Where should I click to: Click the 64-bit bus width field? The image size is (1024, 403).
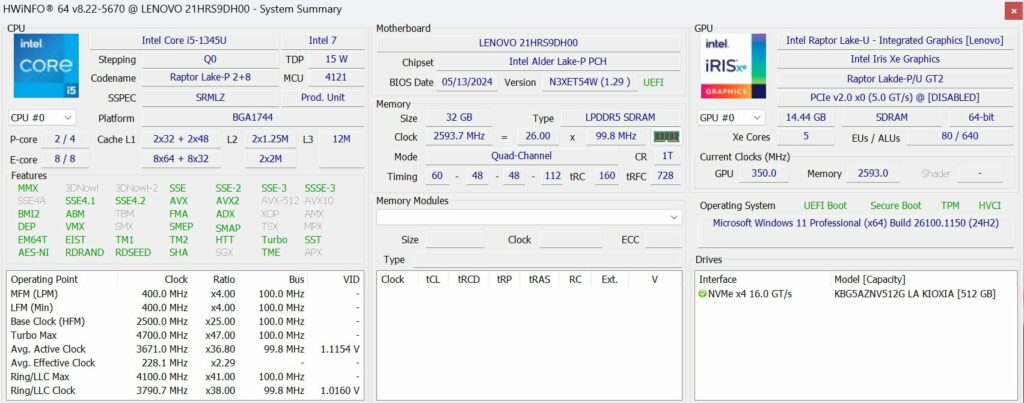pyautogui.click(x=980, y=118)
